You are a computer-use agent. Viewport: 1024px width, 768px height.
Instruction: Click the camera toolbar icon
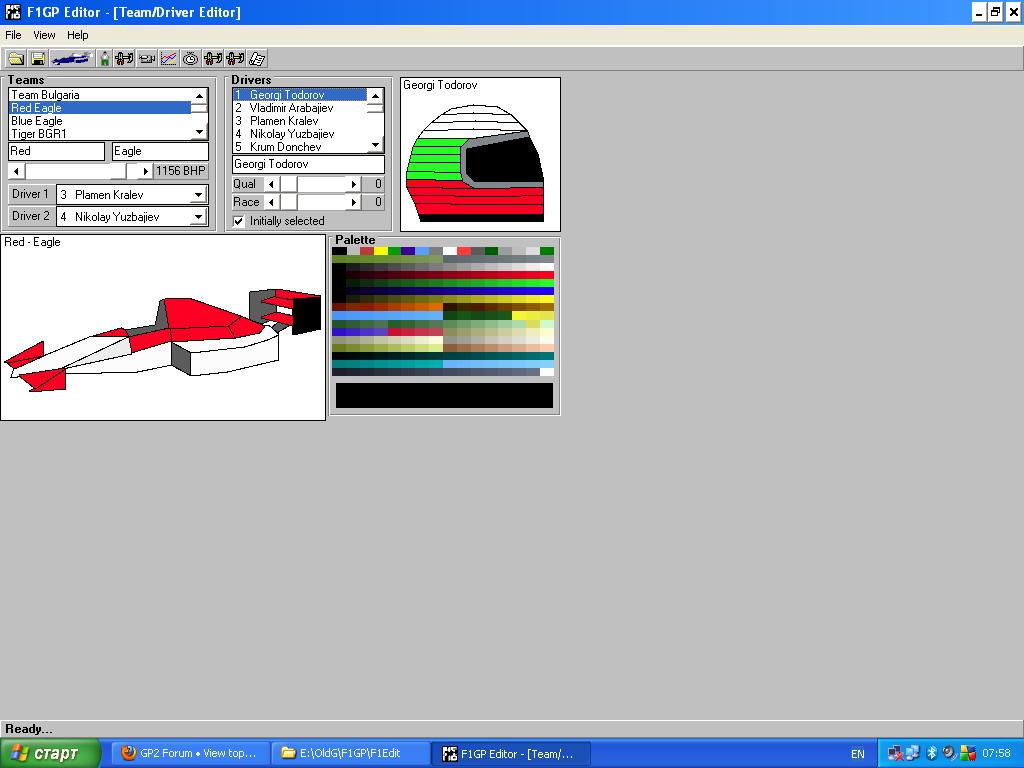pyautogui.click(x=147, y=59)
